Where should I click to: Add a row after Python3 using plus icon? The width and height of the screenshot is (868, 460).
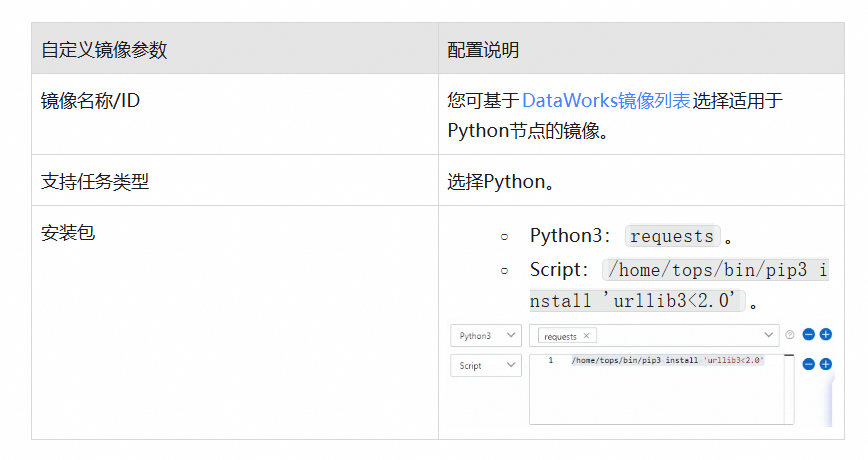pos(825,334)
